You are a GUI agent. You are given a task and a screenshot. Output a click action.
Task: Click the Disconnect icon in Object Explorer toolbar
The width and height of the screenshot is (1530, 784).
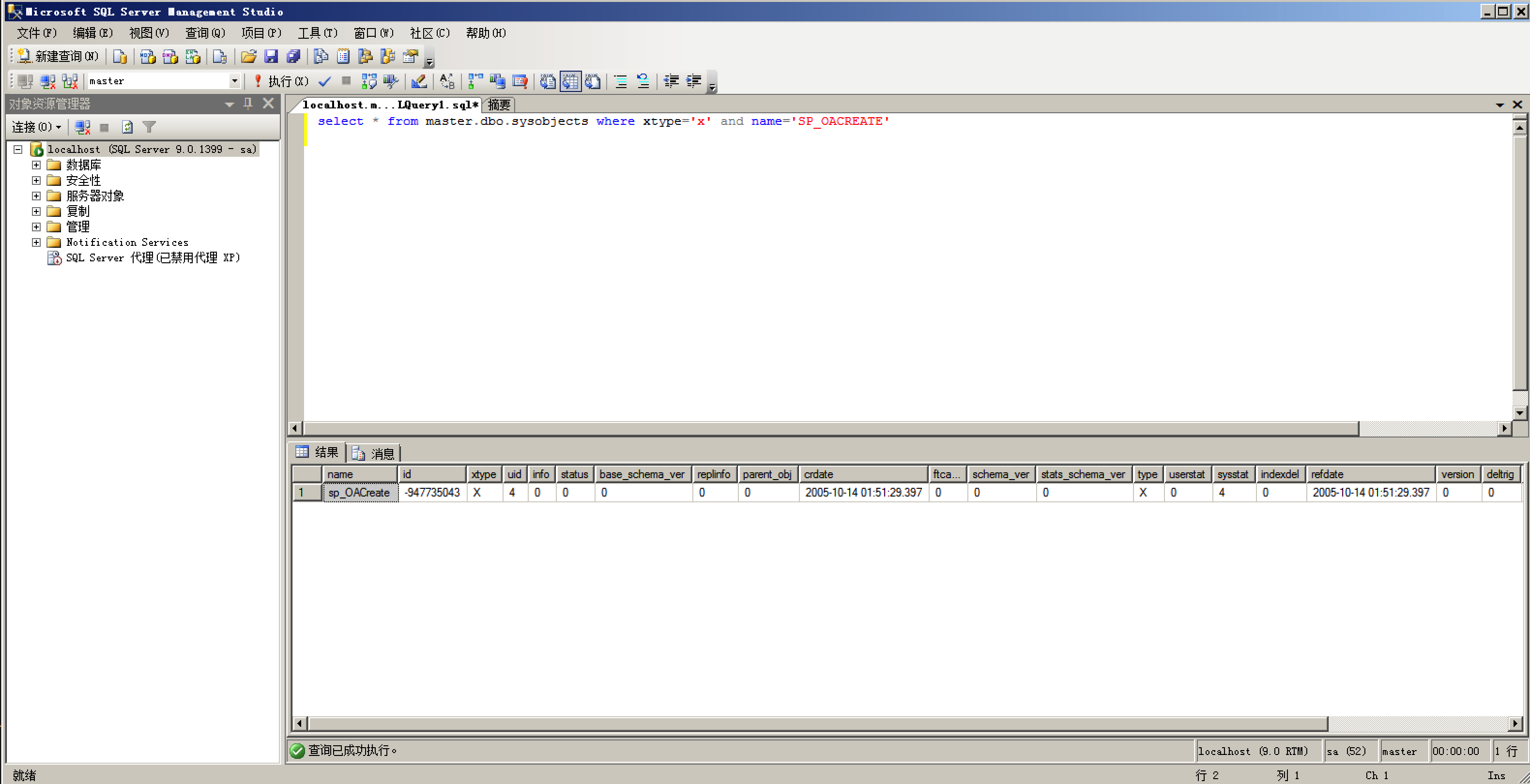click(83, 127)
